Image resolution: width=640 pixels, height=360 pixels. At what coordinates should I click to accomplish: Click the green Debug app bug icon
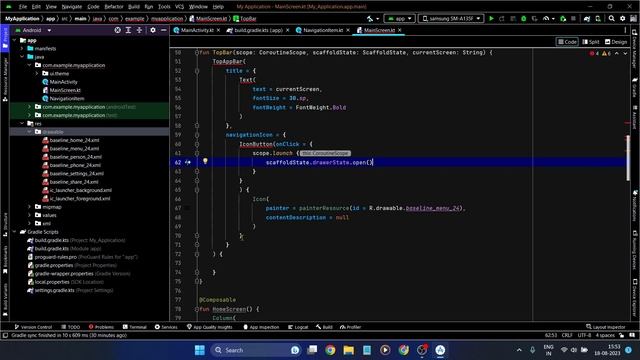[x=524, y=19]
